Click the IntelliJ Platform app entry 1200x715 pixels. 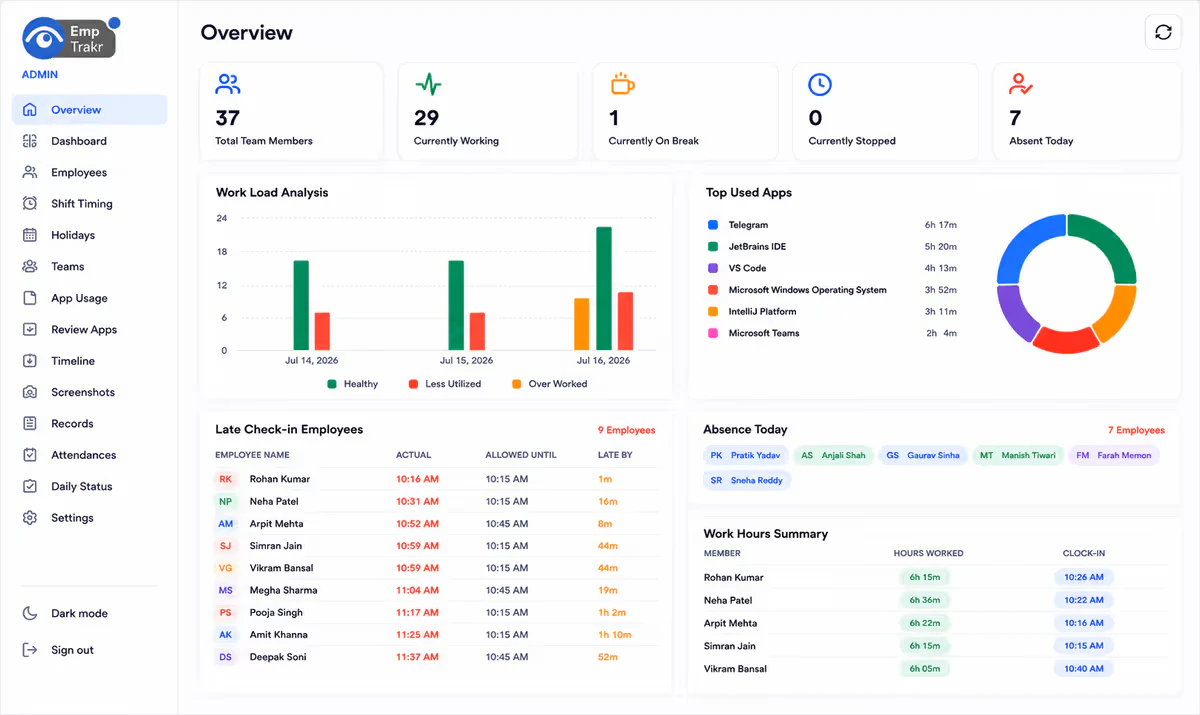pos(762,311)
